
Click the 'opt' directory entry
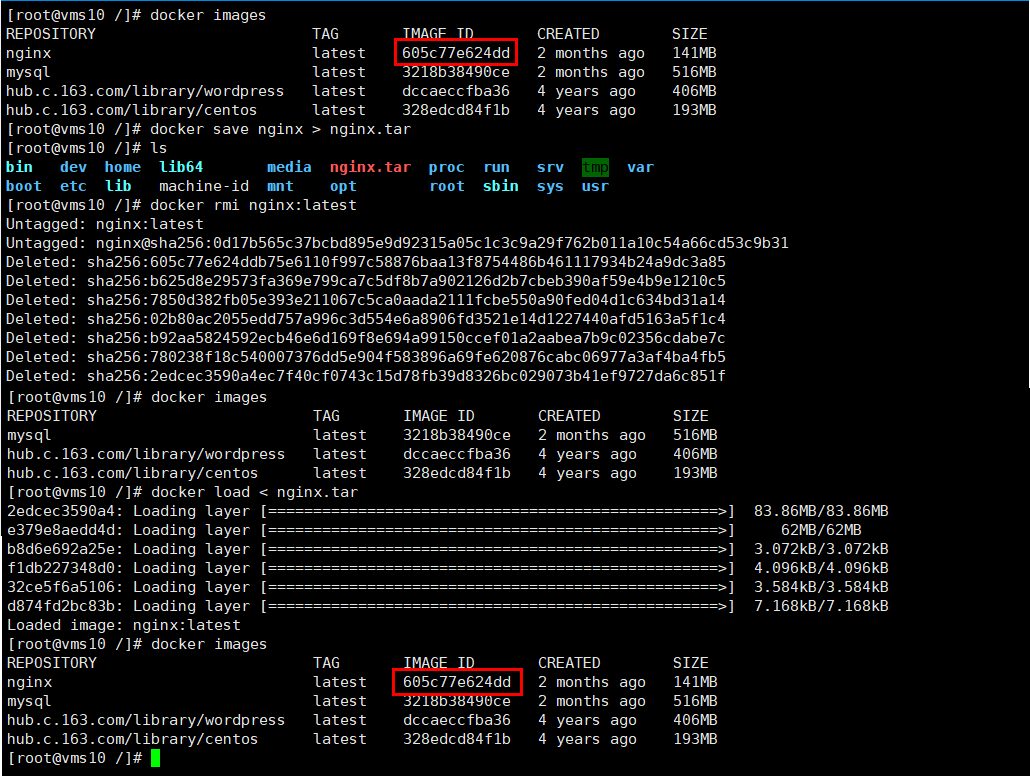pyautogui.click(x=344, y=187)
